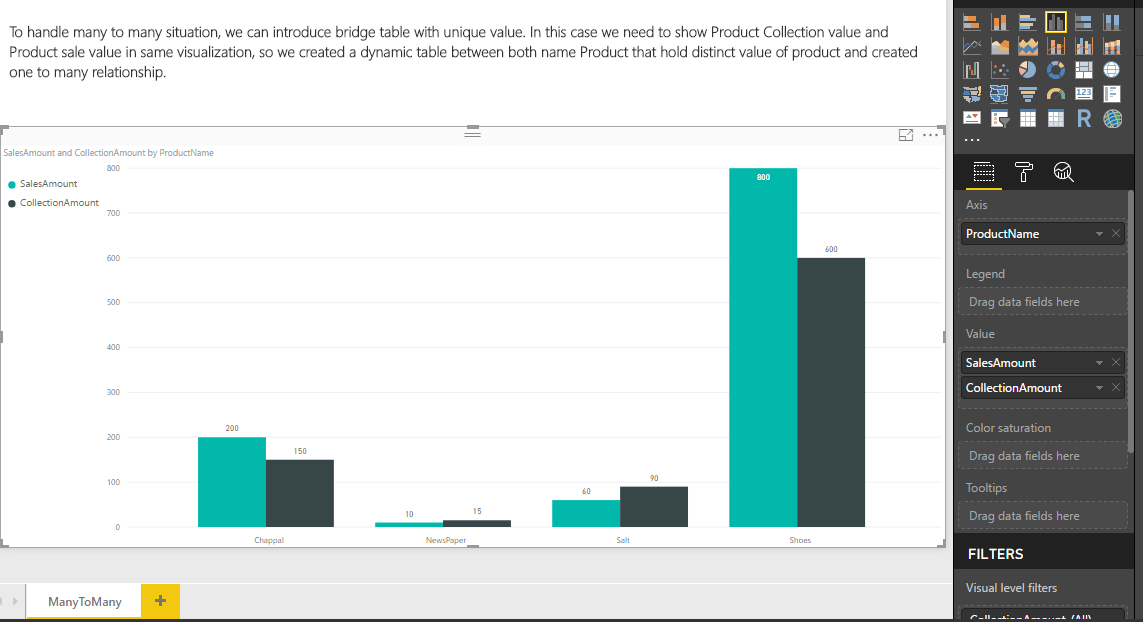Switch to the ManyToMany page tab
The height and width of the screenshot is (622, 1143).
(x=85, y=601)
